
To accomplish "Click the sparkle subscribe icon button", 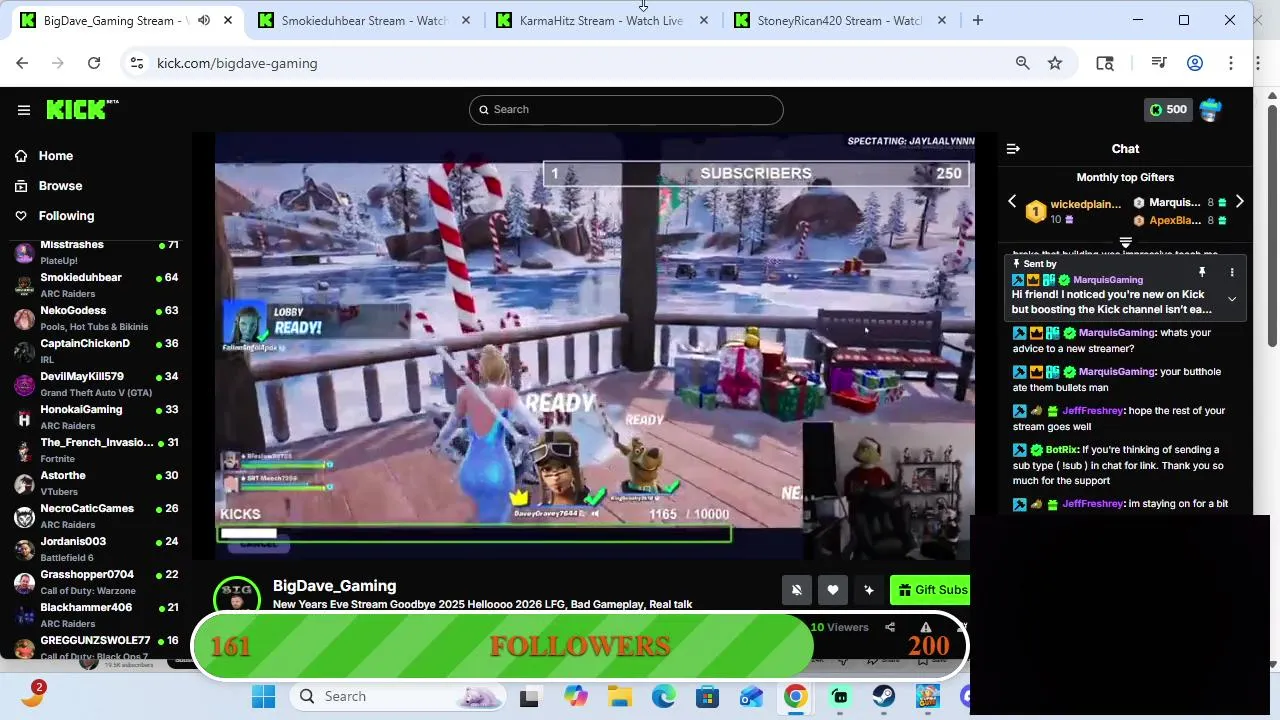I will click(x=869, y=590).
